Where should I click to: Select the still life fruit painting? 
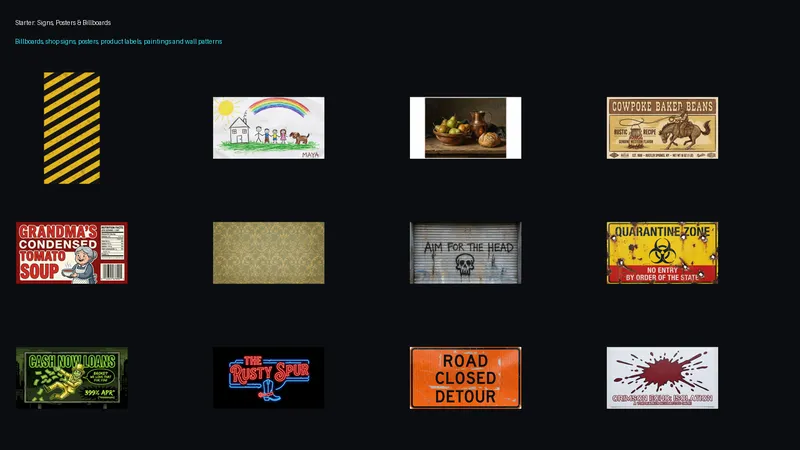click(465, 128)
